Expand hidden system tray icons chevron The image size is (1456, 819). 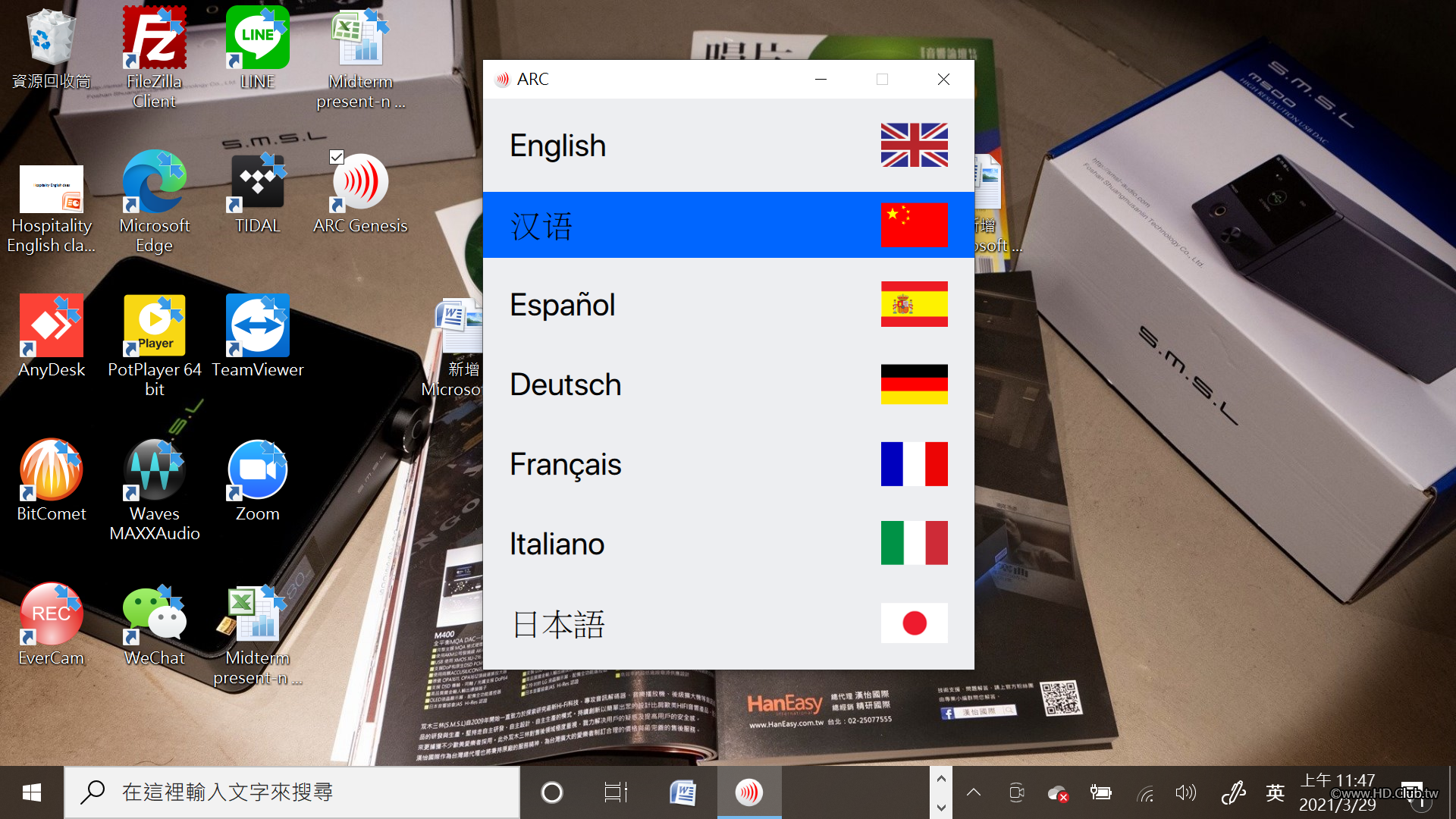click(x=974, y=792)
